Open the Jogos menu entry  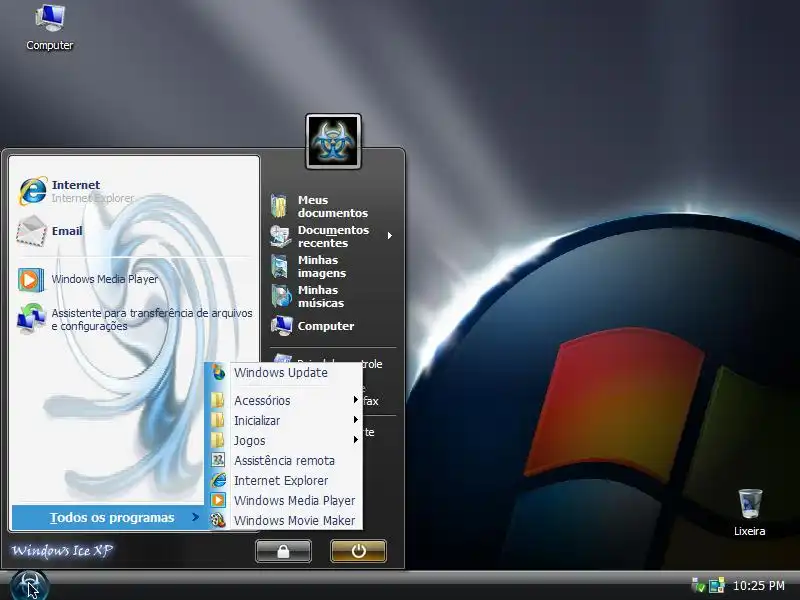(x=285, y=440)
